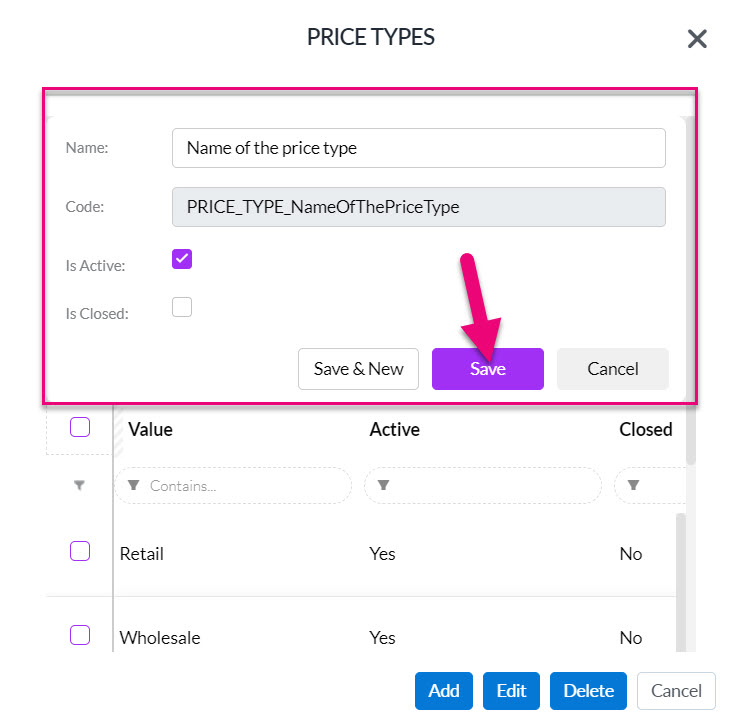Focus the Name input field
The image size is (738, 728).
click(x=419, y=148)
